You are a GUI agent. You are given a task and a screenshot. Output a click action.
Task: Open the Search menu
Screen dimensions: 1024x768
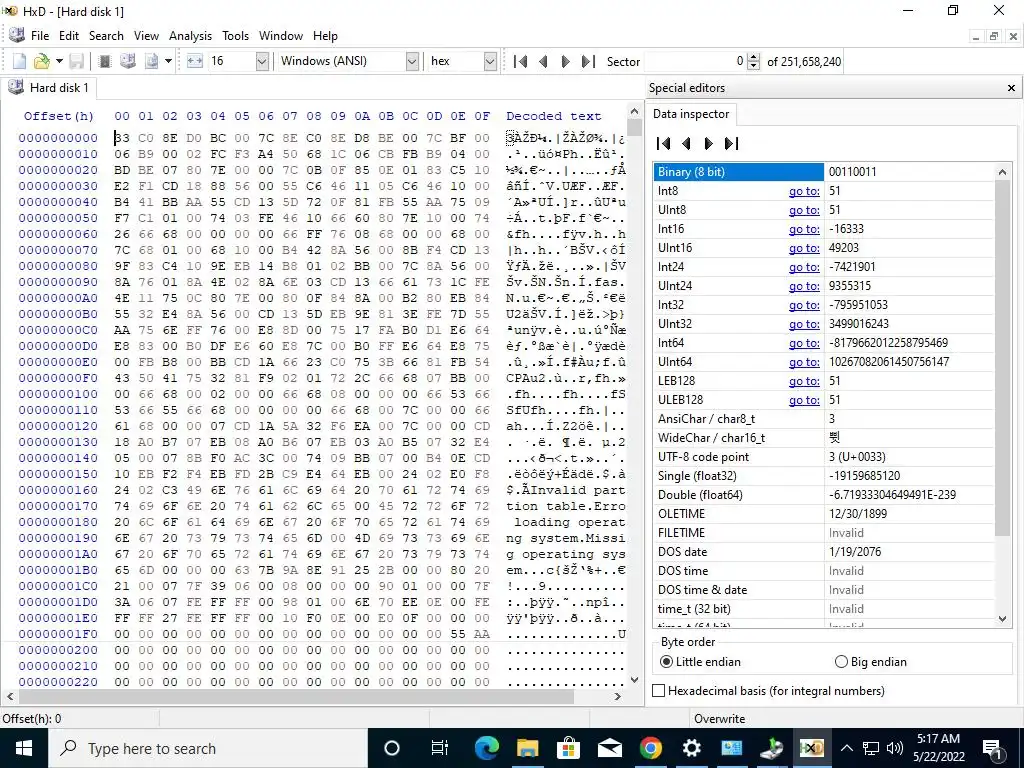[106, 36]
